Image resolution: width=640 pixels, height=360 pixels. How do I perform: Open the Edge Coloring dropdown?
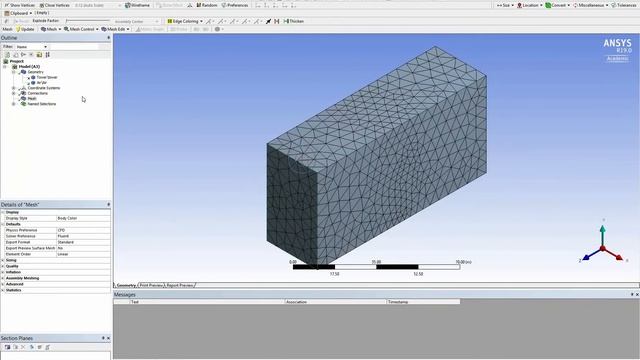point(185,21)
